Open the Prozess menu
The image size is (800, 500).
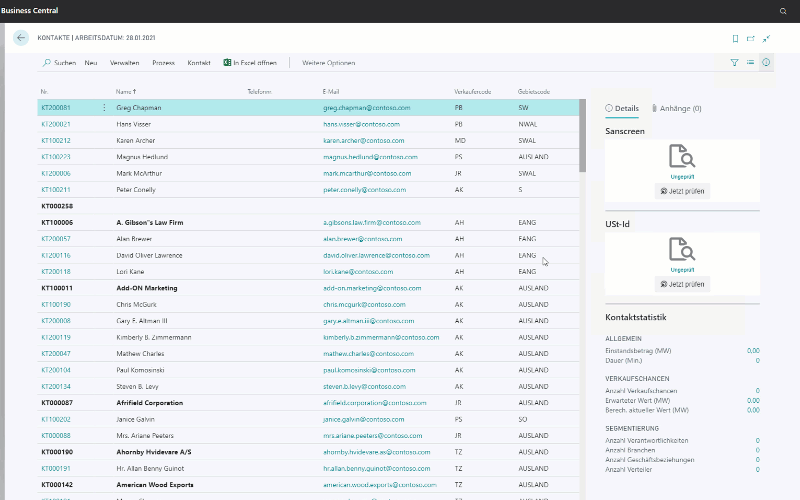click(163, 63)
